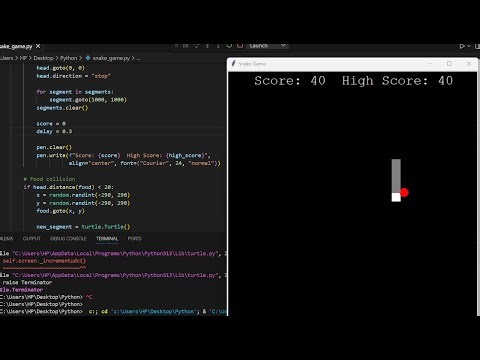Click the 'if head.distance(food) < 20:' line
Image resolution: width=480 pixels, height=360 pixels.
point(68,187)
